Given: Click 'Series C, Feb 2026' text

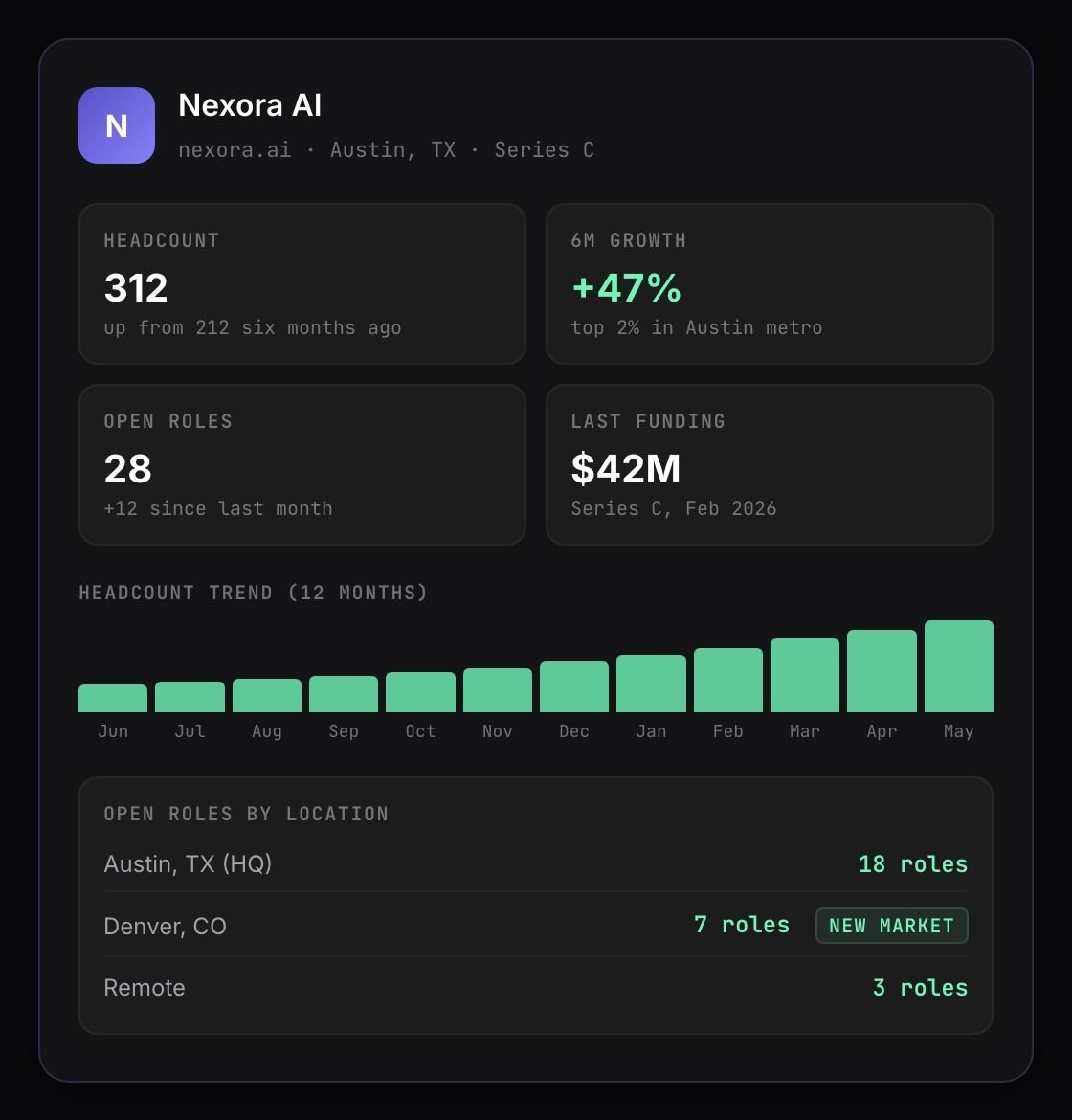Looking at the screenshot, I should pyautogui.click(x=674, y=508).
